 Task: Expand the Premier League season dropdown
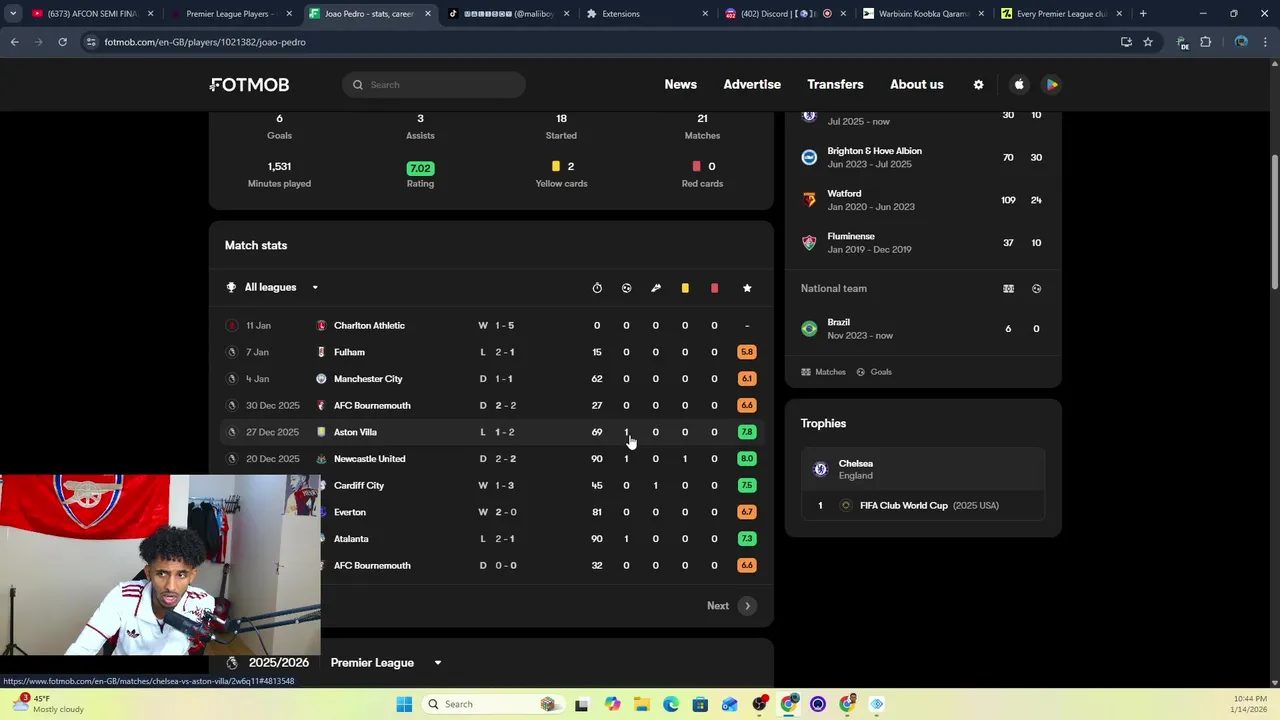386,663
